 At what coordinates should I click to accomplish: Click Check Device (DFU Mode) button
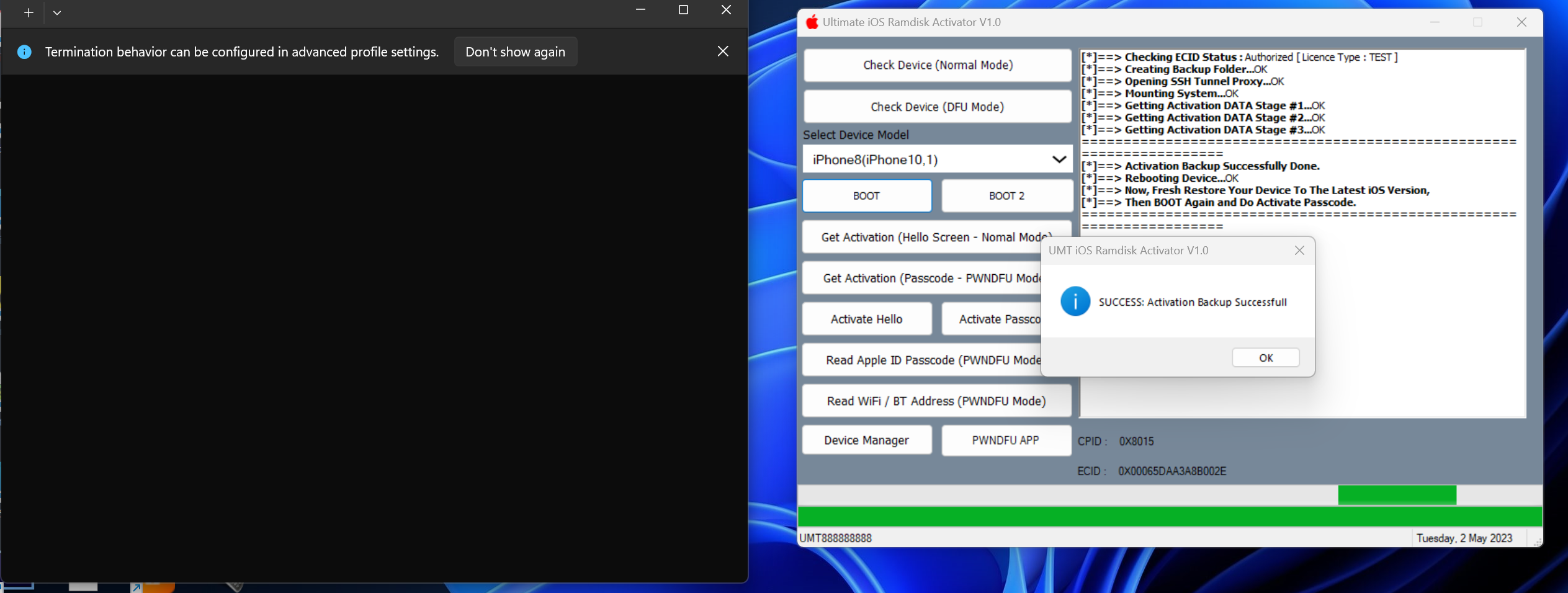[x=937, y=107]
